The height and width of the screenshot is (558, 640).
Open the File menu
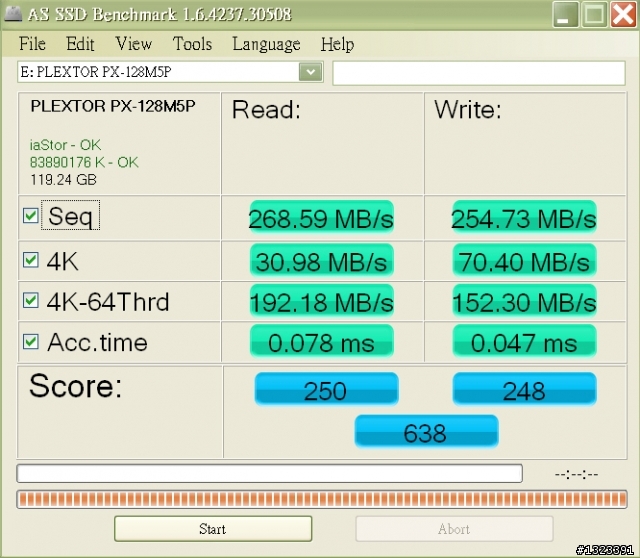pyautogui.click(x=32, y=44)
